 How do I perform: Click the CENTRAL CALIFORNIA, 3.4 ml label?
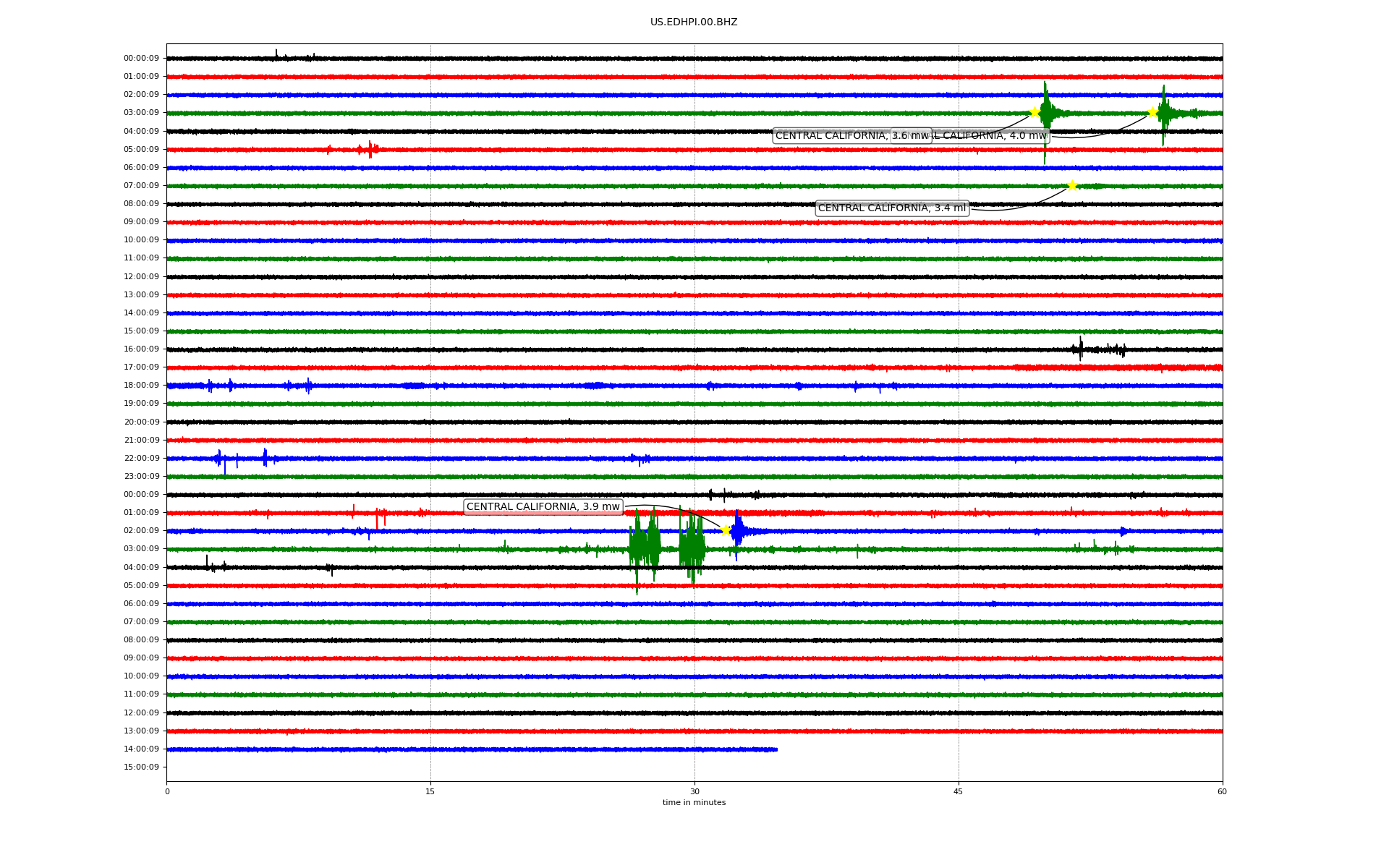(x=891, y=208)
